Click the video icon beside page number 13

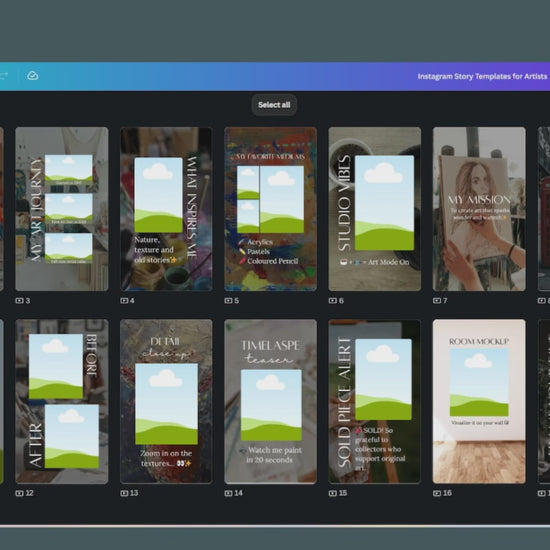124,493
